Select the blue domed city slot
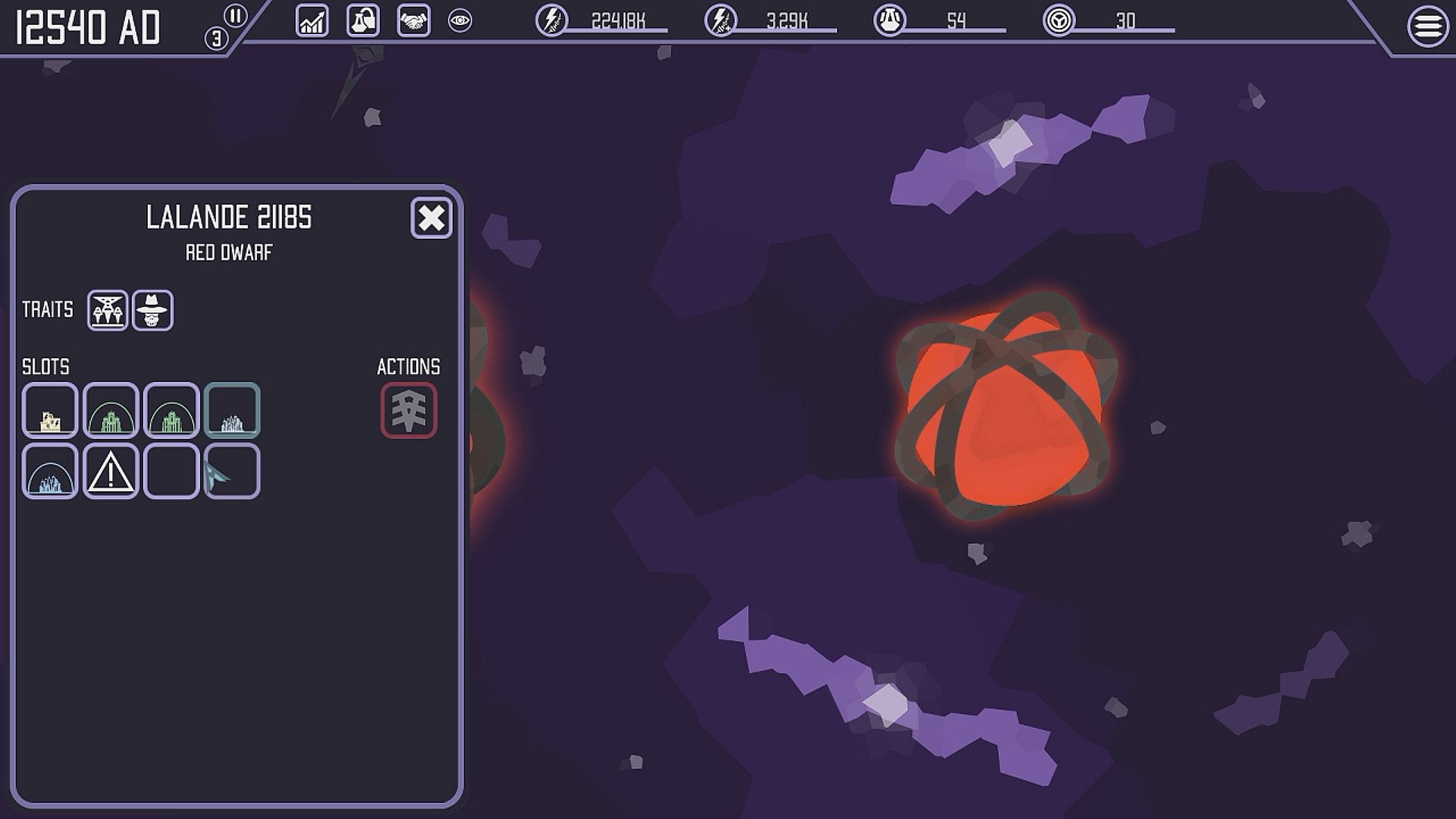The height and width of the screenshot is (819, 1456). click(50, 471)
